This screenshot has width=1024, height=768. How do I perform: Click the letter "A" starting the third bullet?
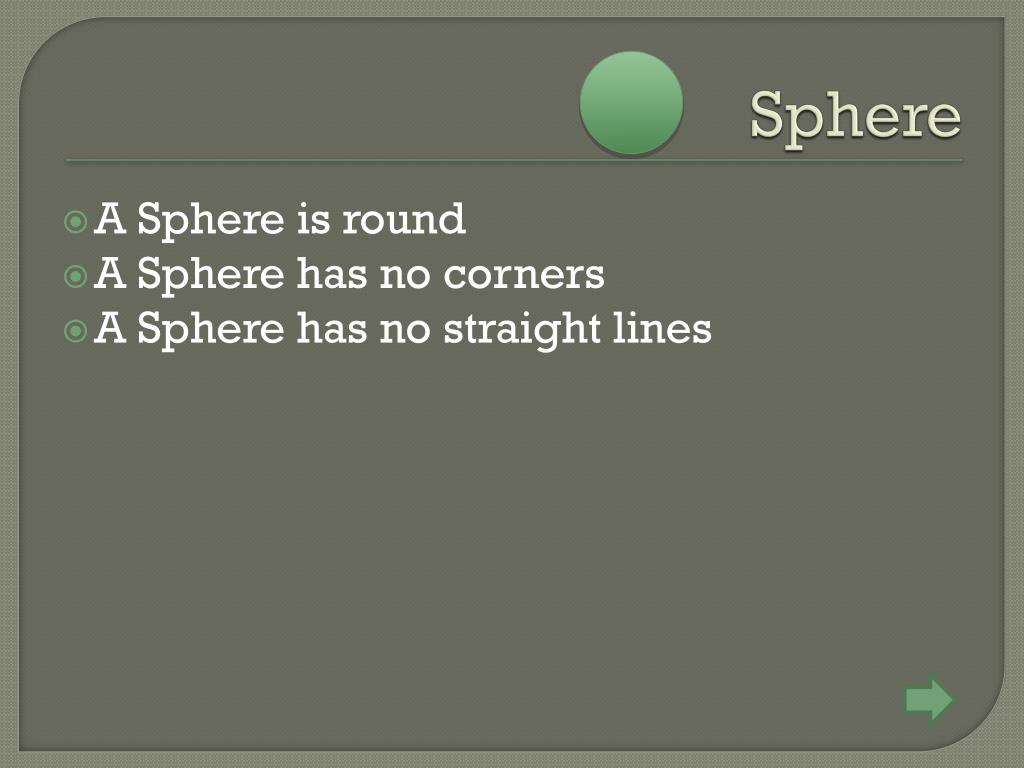click(x=110, y=327)
